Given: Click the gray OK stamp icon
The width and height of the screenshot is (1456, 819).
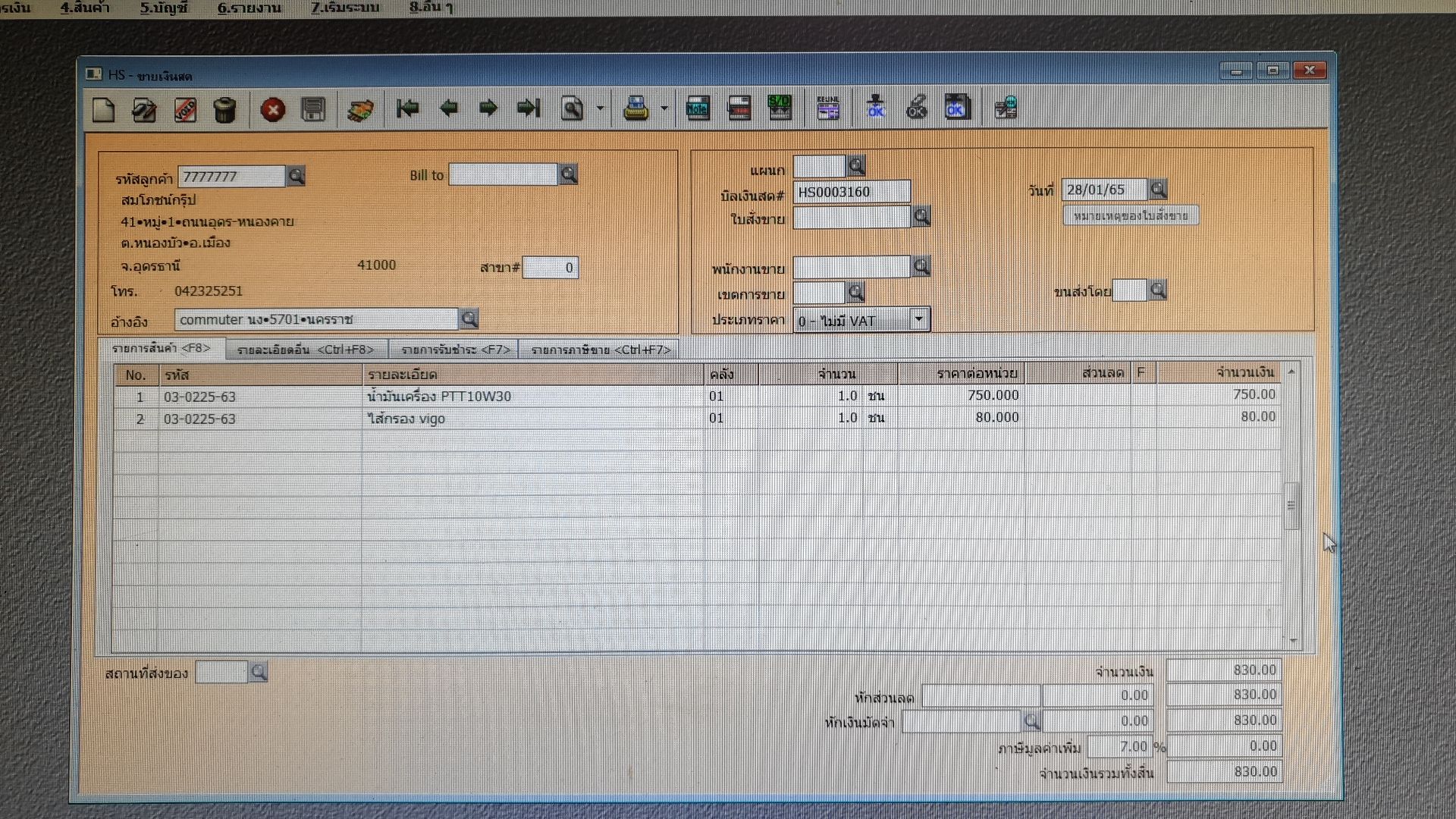Looking at the screenshot, I should (916, 108).
